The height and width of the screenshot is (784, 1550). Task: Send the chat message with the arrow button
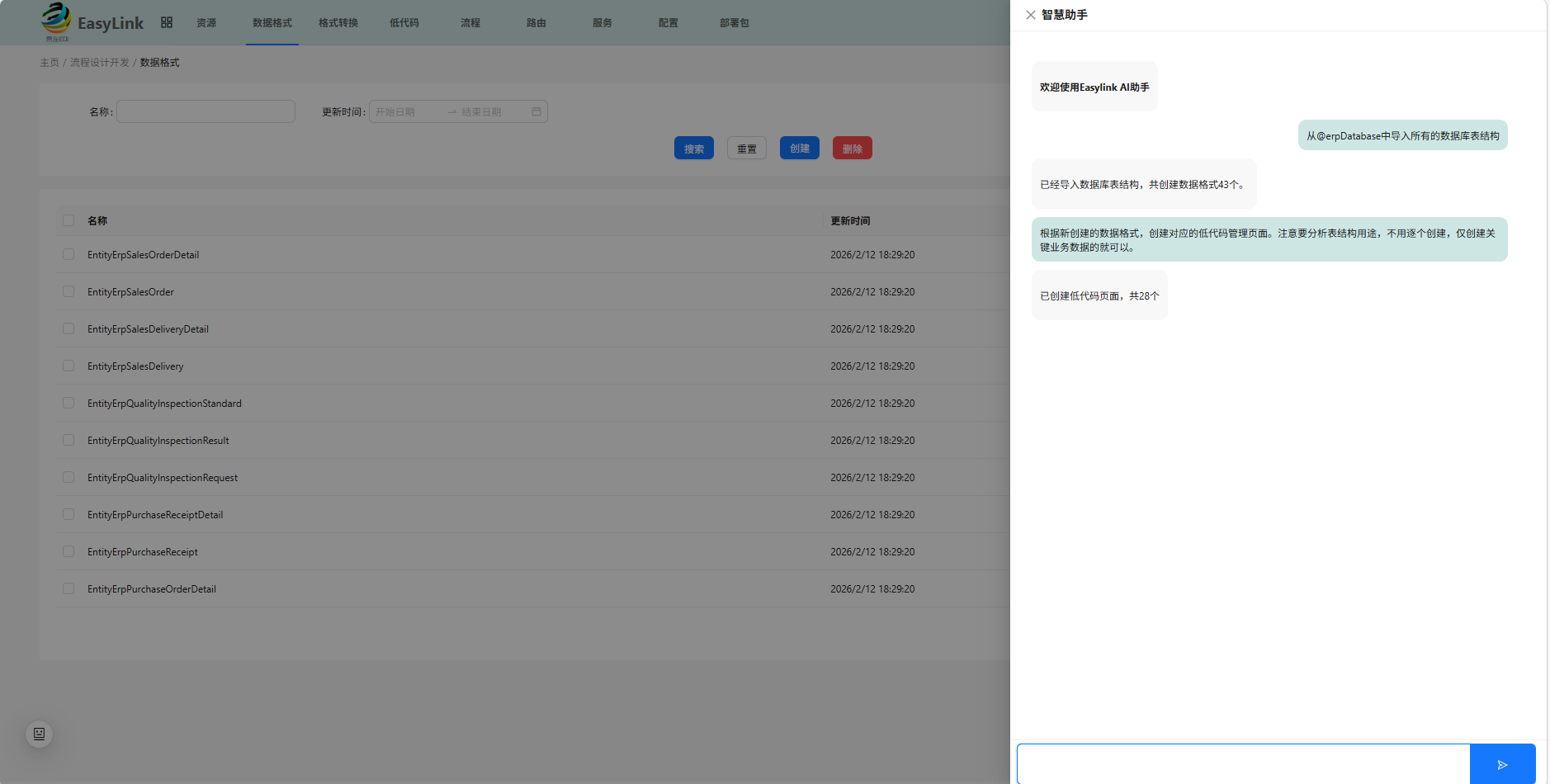pos(1502,765)
